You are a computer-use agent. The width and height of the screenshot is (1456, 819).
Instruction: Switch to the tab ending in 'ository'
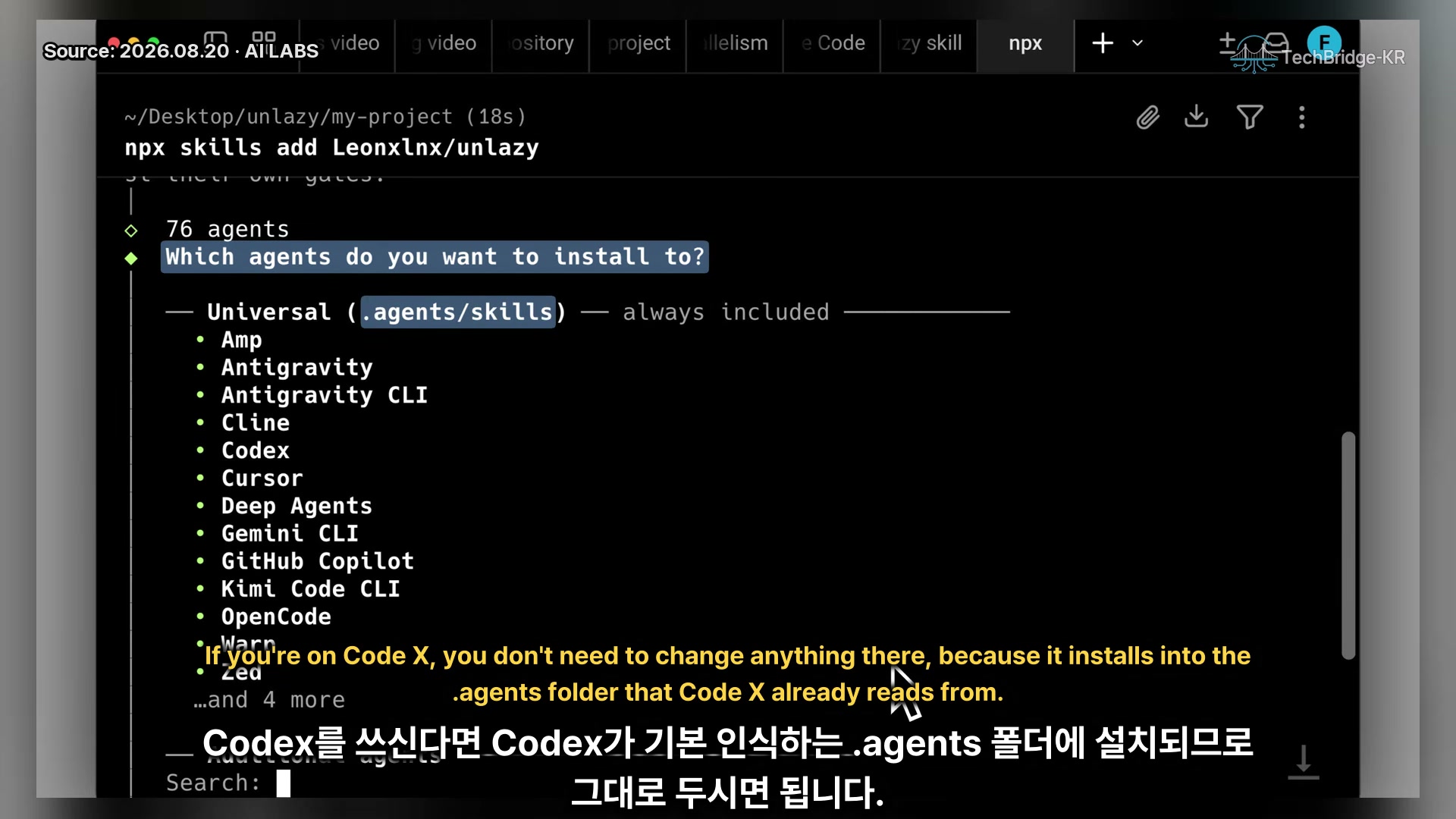click(541, 43)
